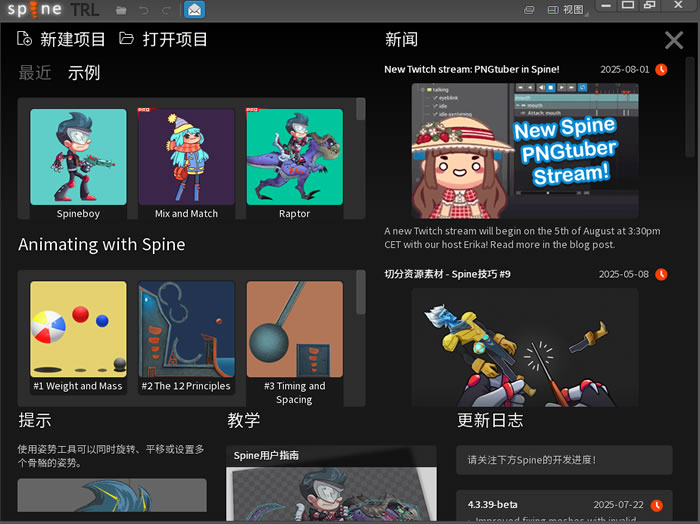
Task: Select the 示例 examples tab
Action: coord(84,73)
